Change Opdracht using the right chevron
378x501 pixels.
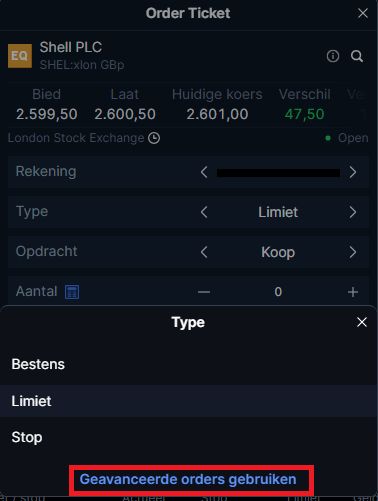353,252
